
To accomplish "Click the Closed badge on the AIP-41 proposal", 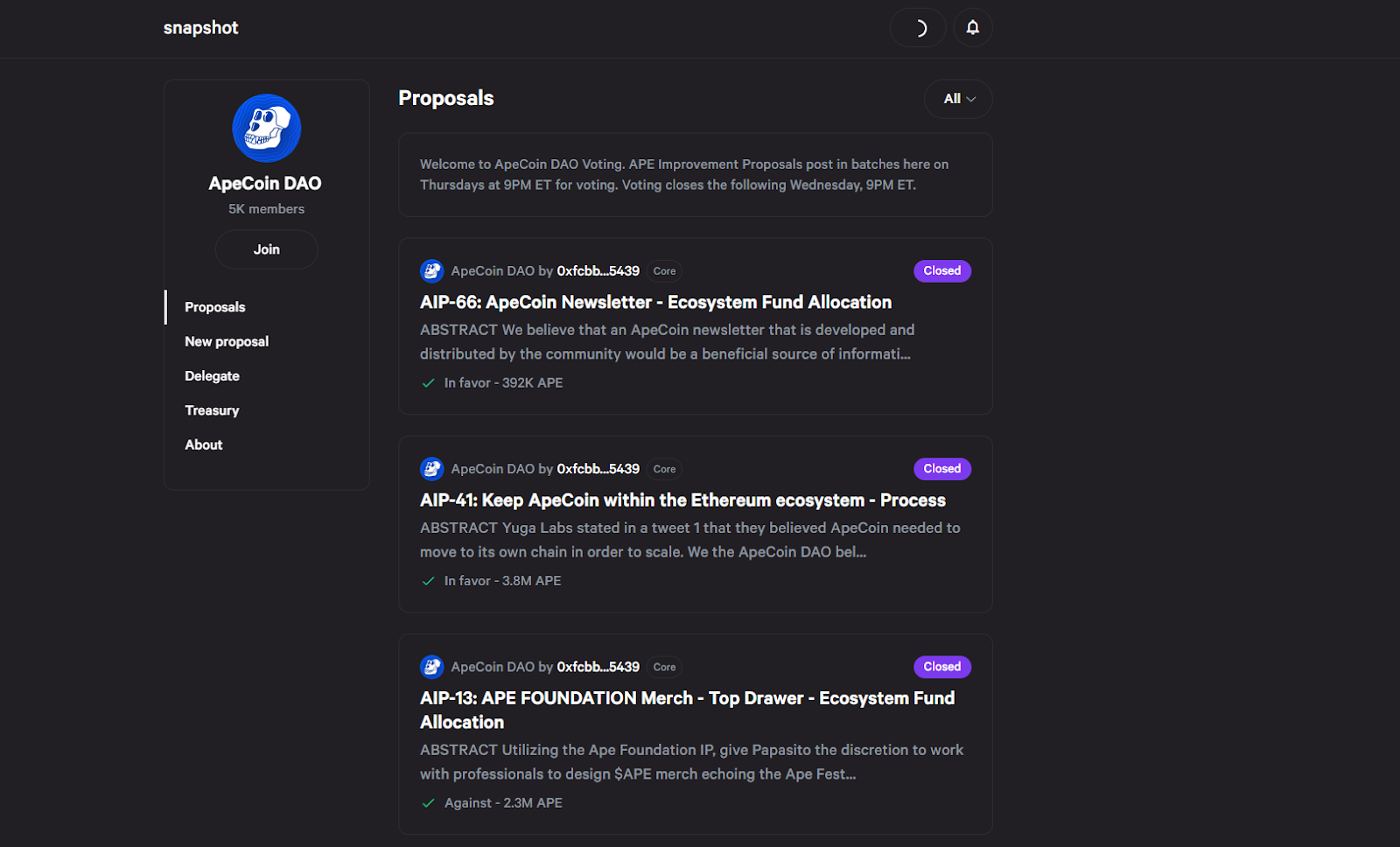I will (941, 469).
